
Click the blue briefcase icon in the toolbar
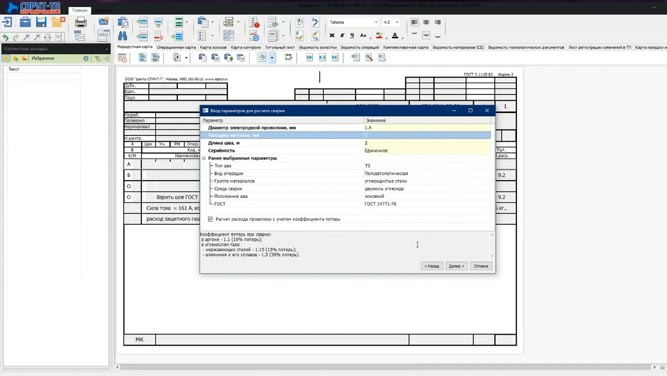[25, 22]
